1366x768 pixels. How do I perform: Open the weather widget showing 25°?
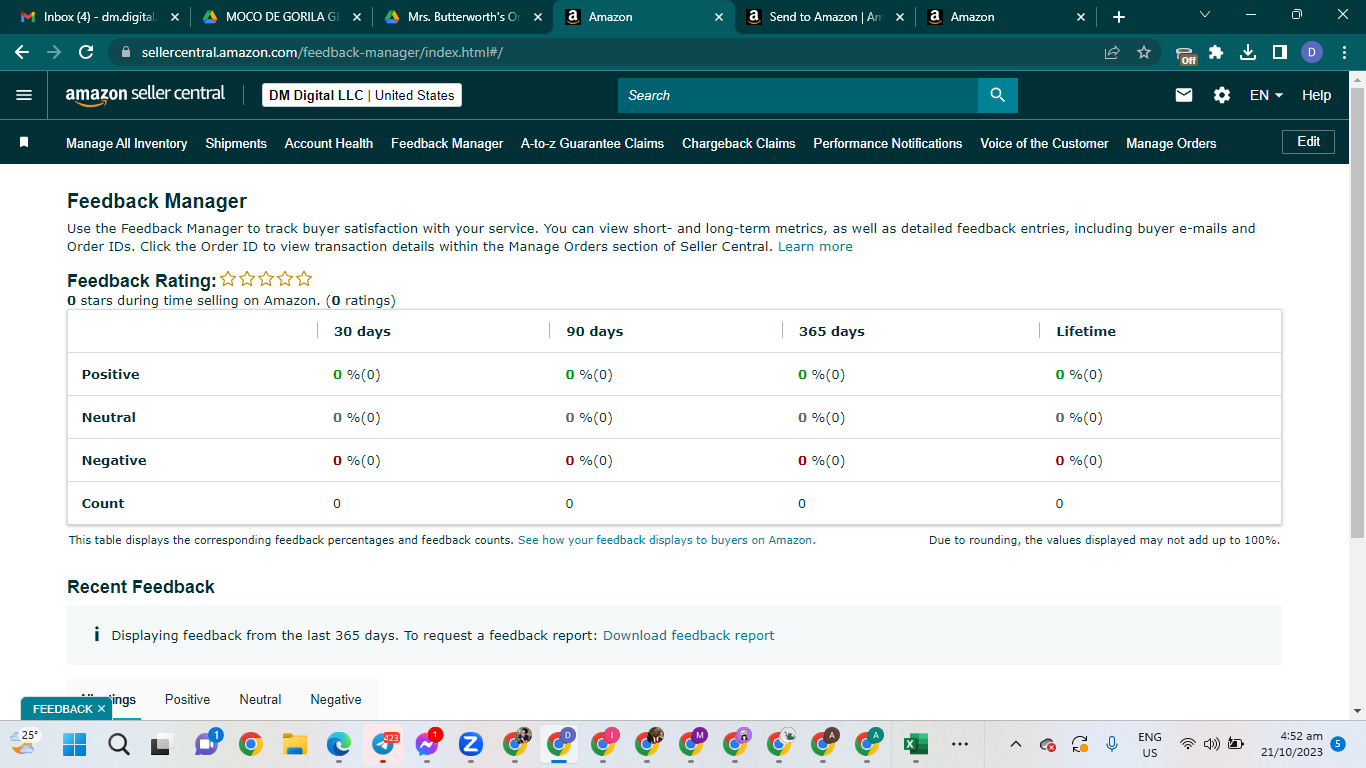(x=24, y=741)
